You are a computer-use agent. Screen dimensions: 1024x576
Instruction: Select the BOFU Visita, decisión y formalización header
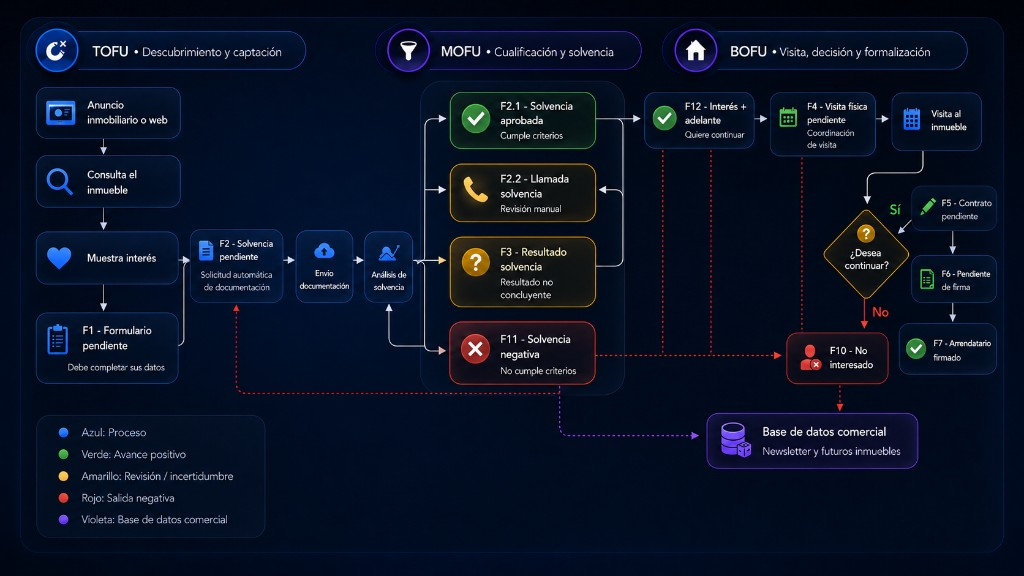pos(821,51)
